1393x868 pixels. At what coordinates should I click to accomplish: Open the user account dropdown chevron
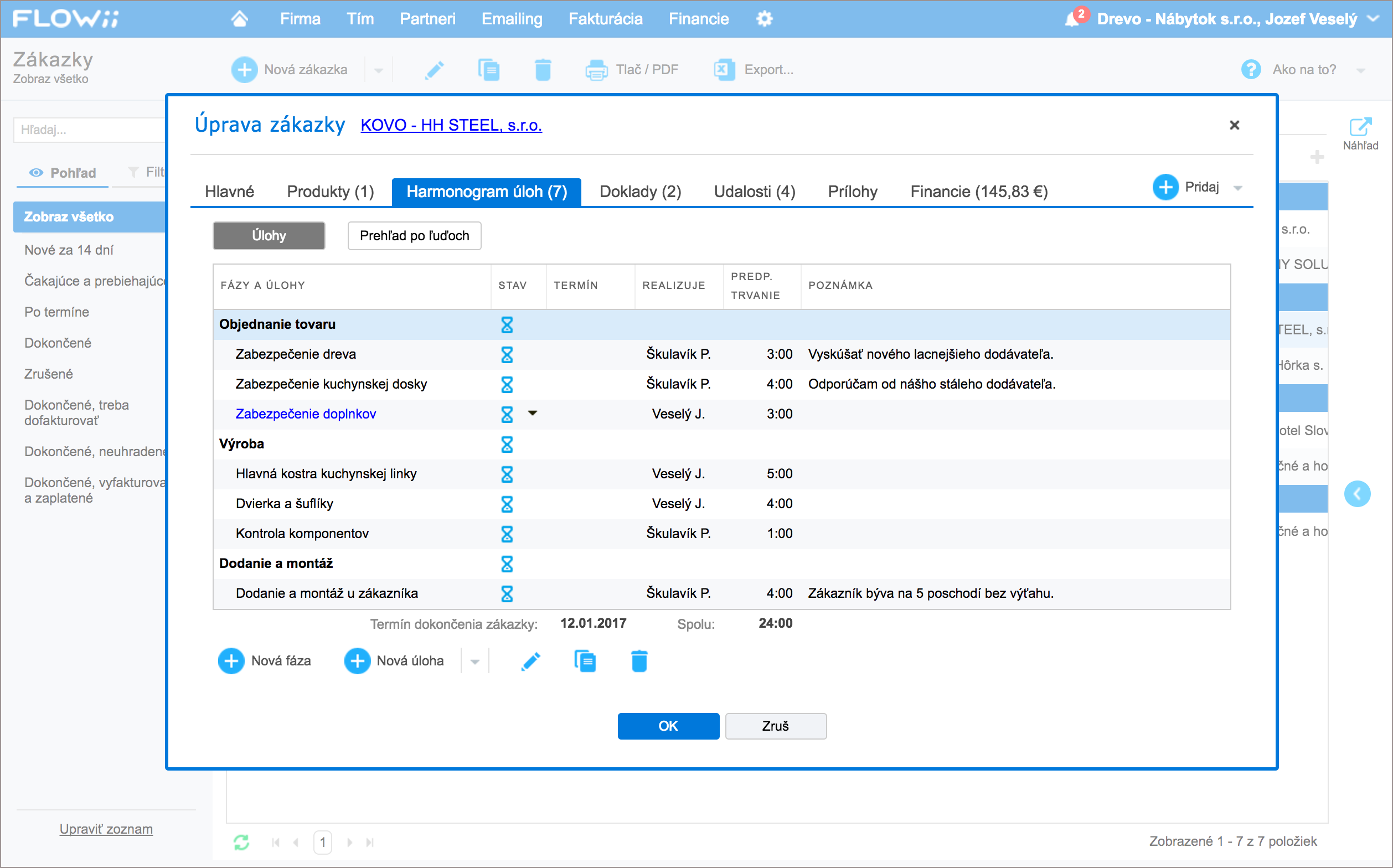click(1374, 19)
